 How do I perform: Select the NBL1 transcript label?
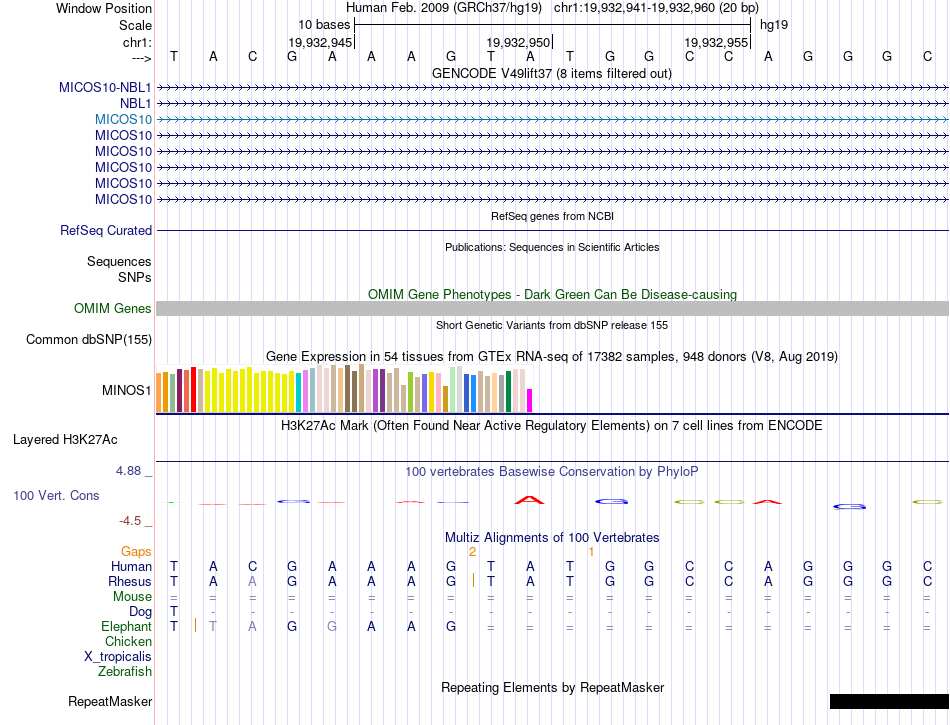pos(136,104)
